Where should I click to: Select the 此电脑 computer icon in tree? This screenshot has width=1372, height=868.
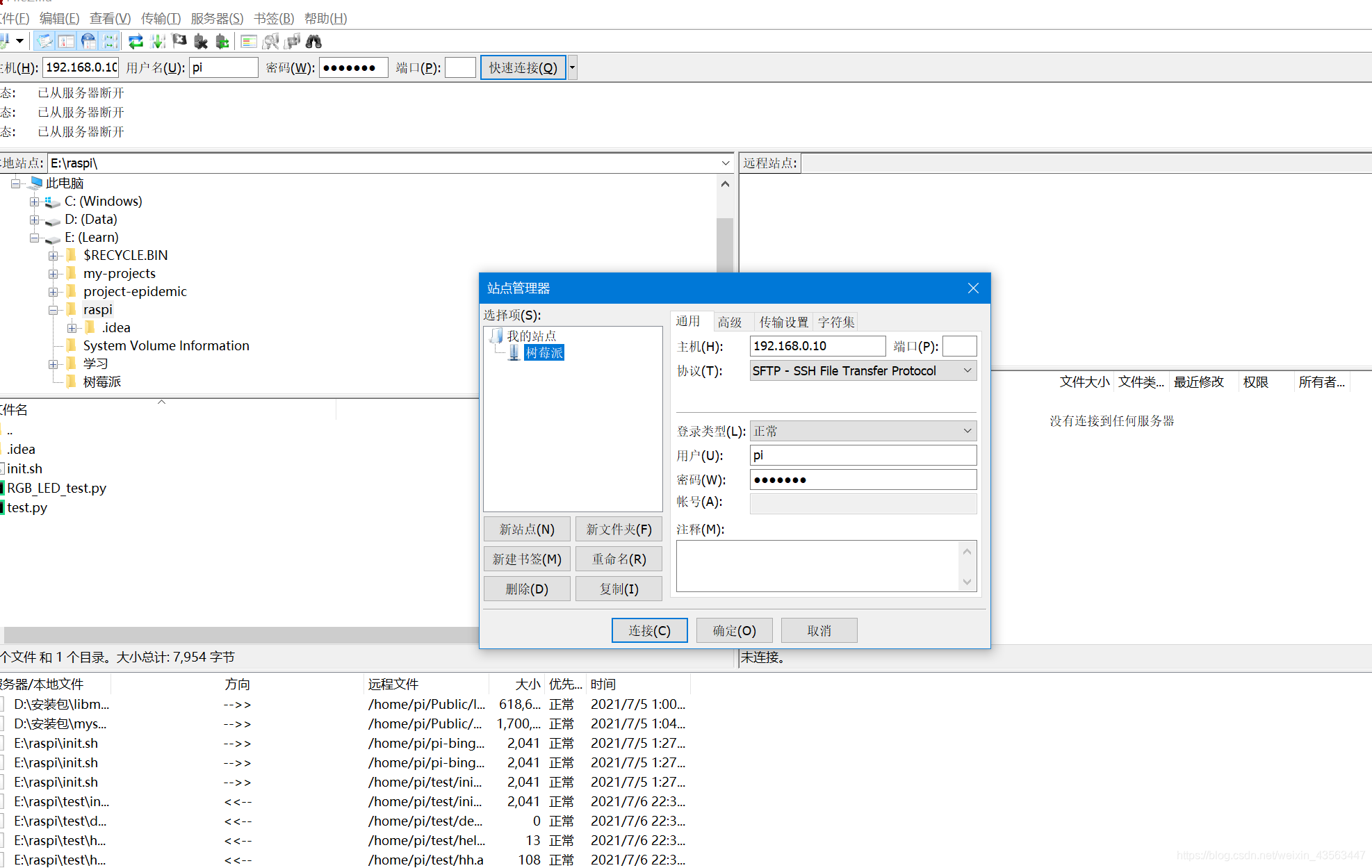(x=36, y=183)
